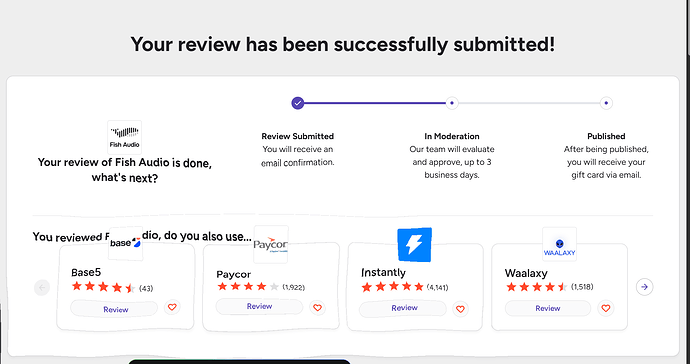
Task: Open the Paycor logo thumbnail
Action: 271,244
